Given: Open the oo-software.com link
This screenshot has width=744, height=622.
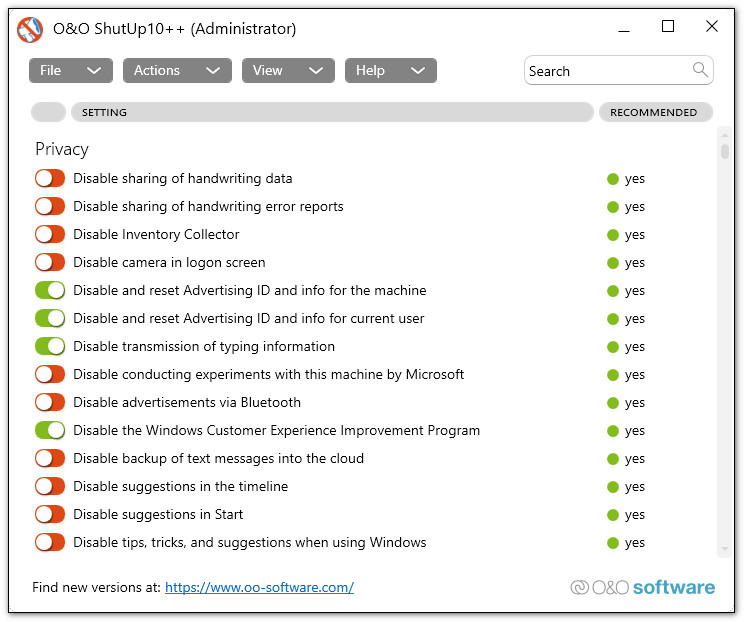Looking at the screenshot, I should tap(259, 587).
